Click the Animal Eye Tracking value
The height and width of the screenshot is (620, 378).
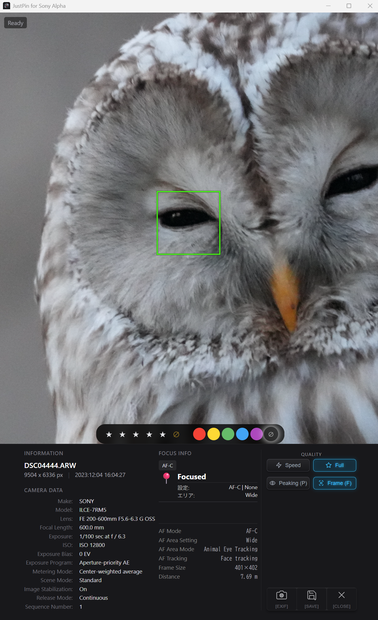coord(231,549)
